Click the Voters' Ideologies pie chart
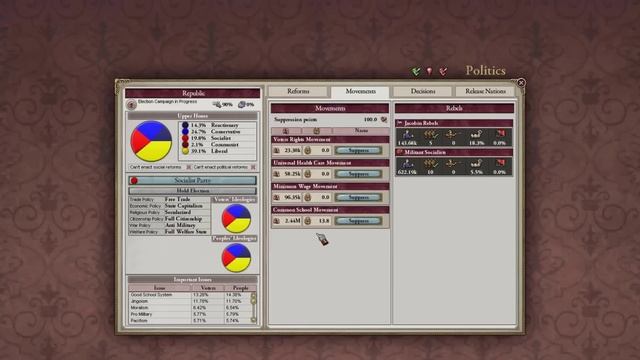The height and width of the screenshot is (360, 640). click(x=236, y=219)
